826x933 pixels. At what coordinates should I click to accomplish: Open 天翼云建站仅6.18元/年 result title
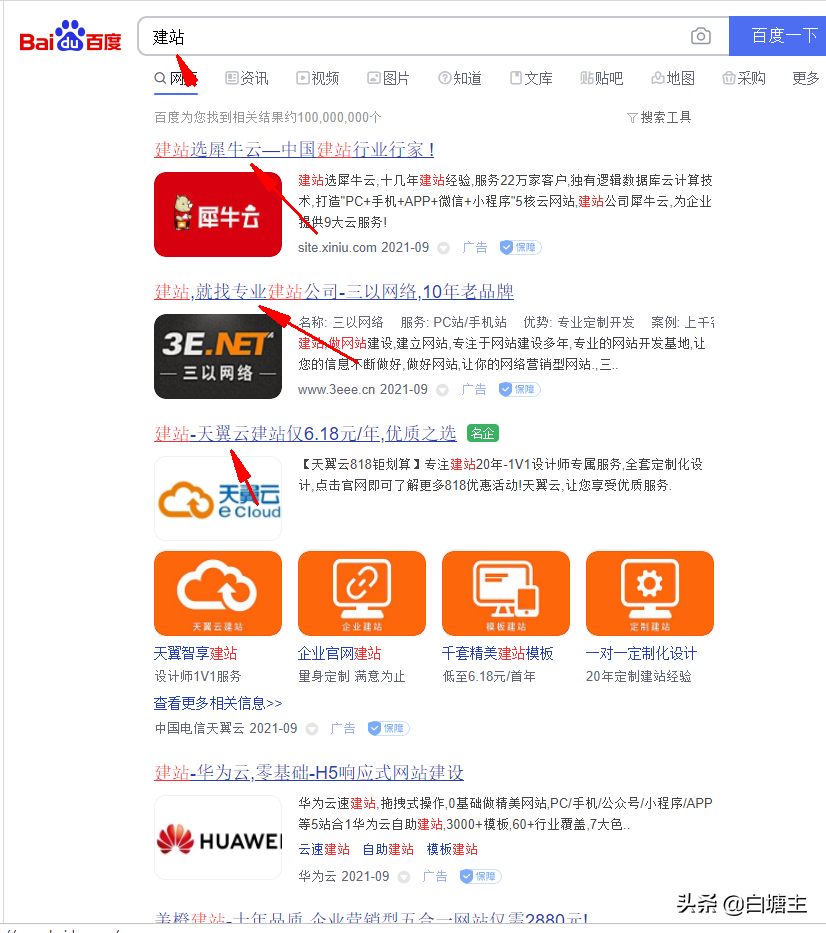[305, 433]
